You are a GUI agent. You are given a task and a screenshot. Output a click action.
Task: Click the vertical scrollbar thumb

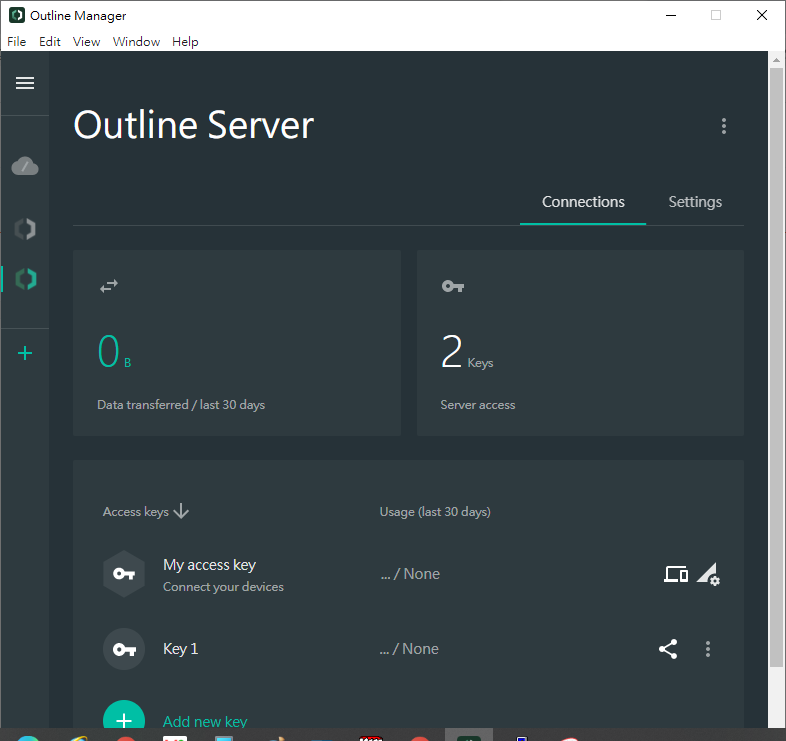tap(776, 366)
